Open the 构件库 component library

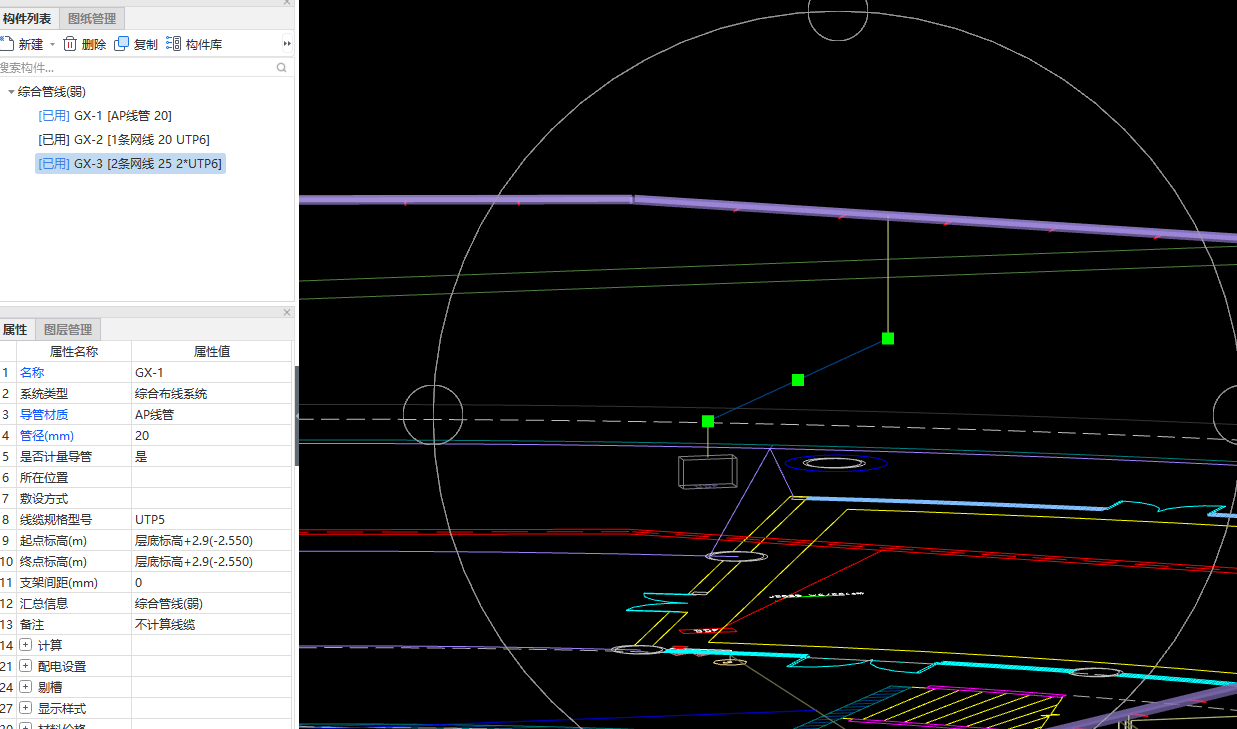194,44
